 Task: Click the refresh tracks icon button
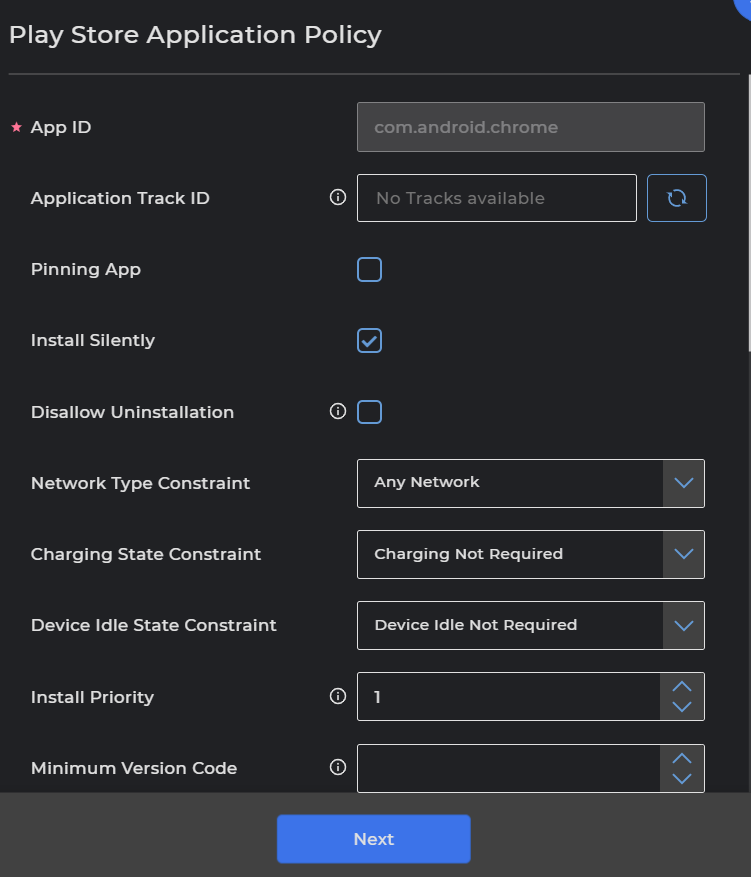pyautogui.click(x=677, y=198)
